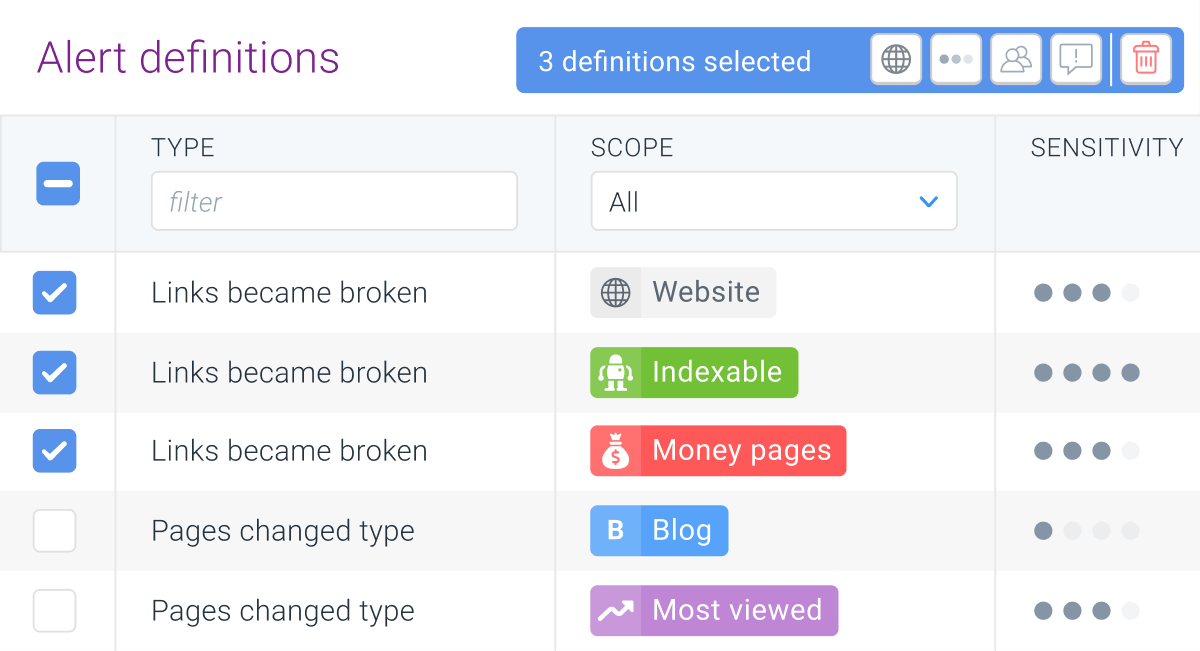Click sensitivity dots in Indexable row
This screenshot has height=651, width=1200.
point(1087,373)
